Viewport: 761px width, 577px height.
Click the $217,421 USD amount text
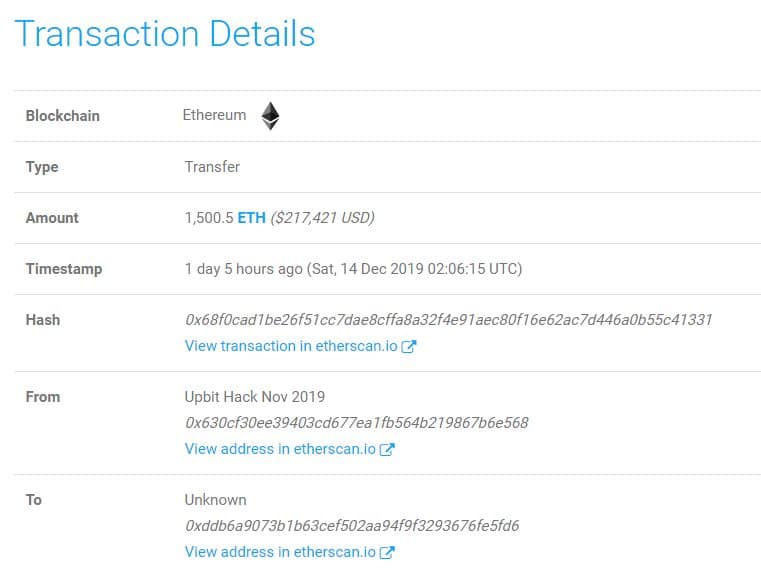coord(323,217)
